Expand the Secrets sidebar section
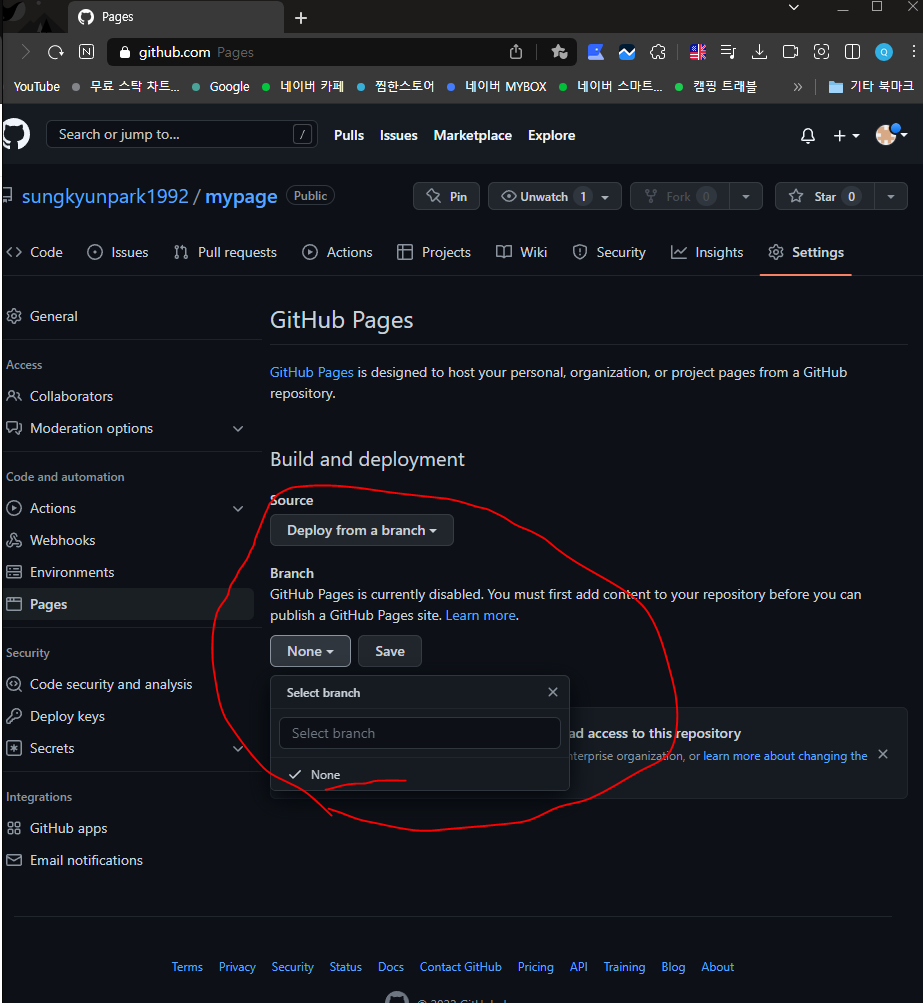 pos(238,748)
